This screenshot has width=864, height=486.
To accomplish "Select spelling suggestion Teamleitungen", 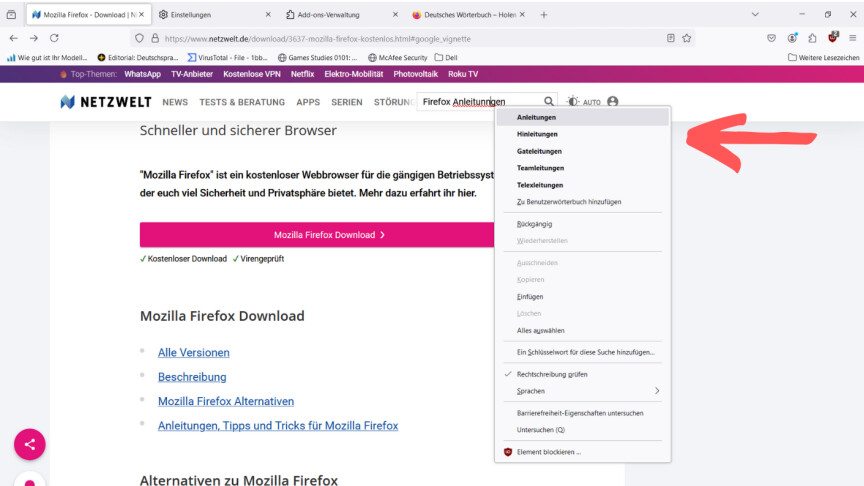I will click(x=582, y=168).
